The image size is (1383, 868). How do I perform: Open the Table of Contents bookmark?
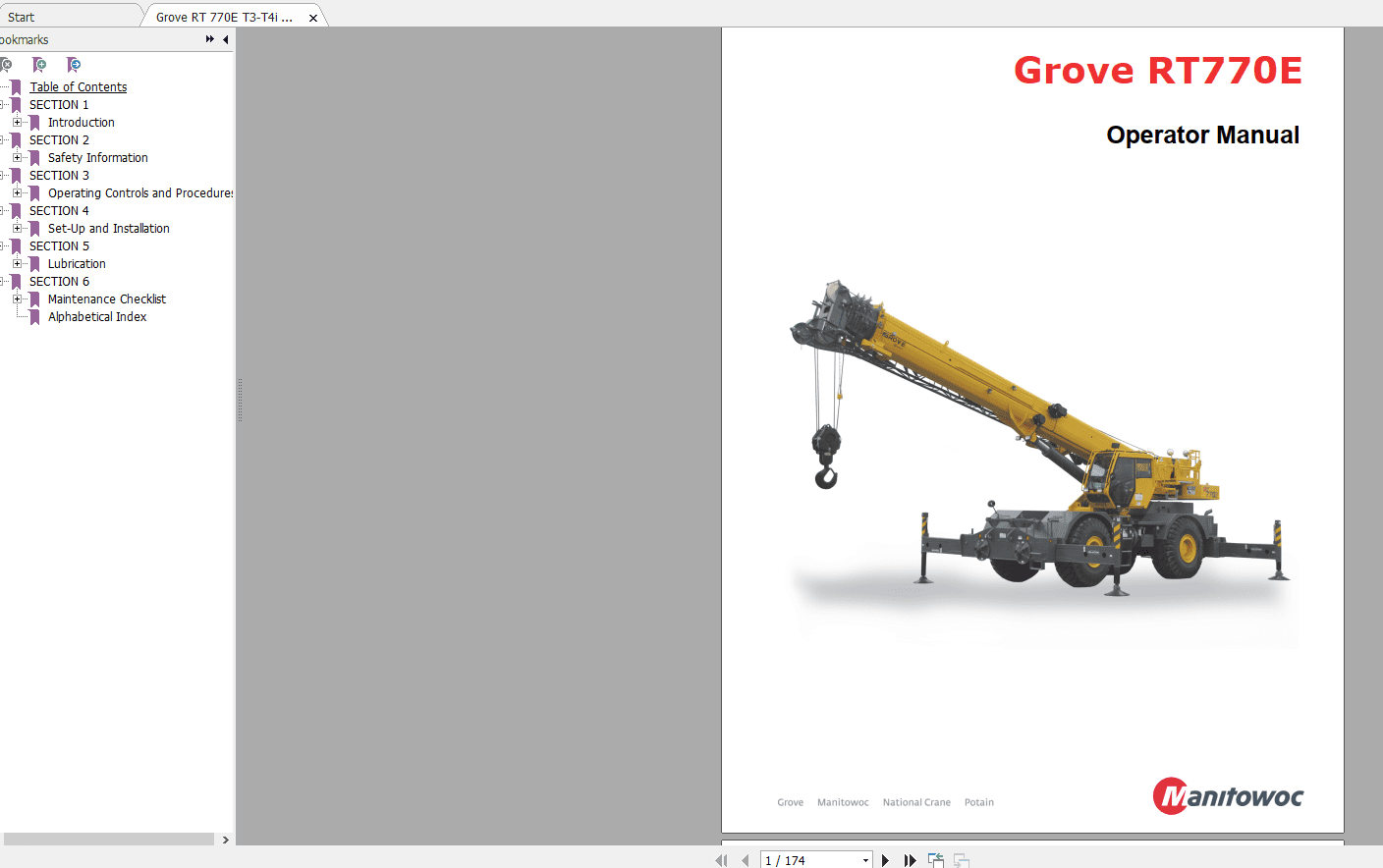(78, 86)
